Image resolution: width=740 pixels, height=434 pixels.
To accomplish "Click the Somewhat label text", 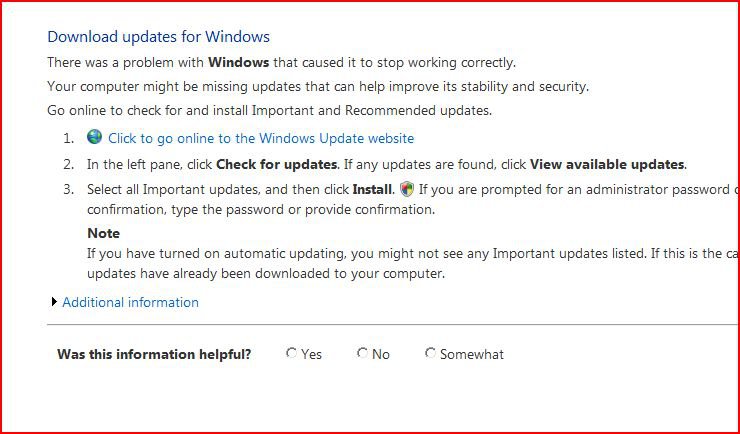I will (472, 354).
